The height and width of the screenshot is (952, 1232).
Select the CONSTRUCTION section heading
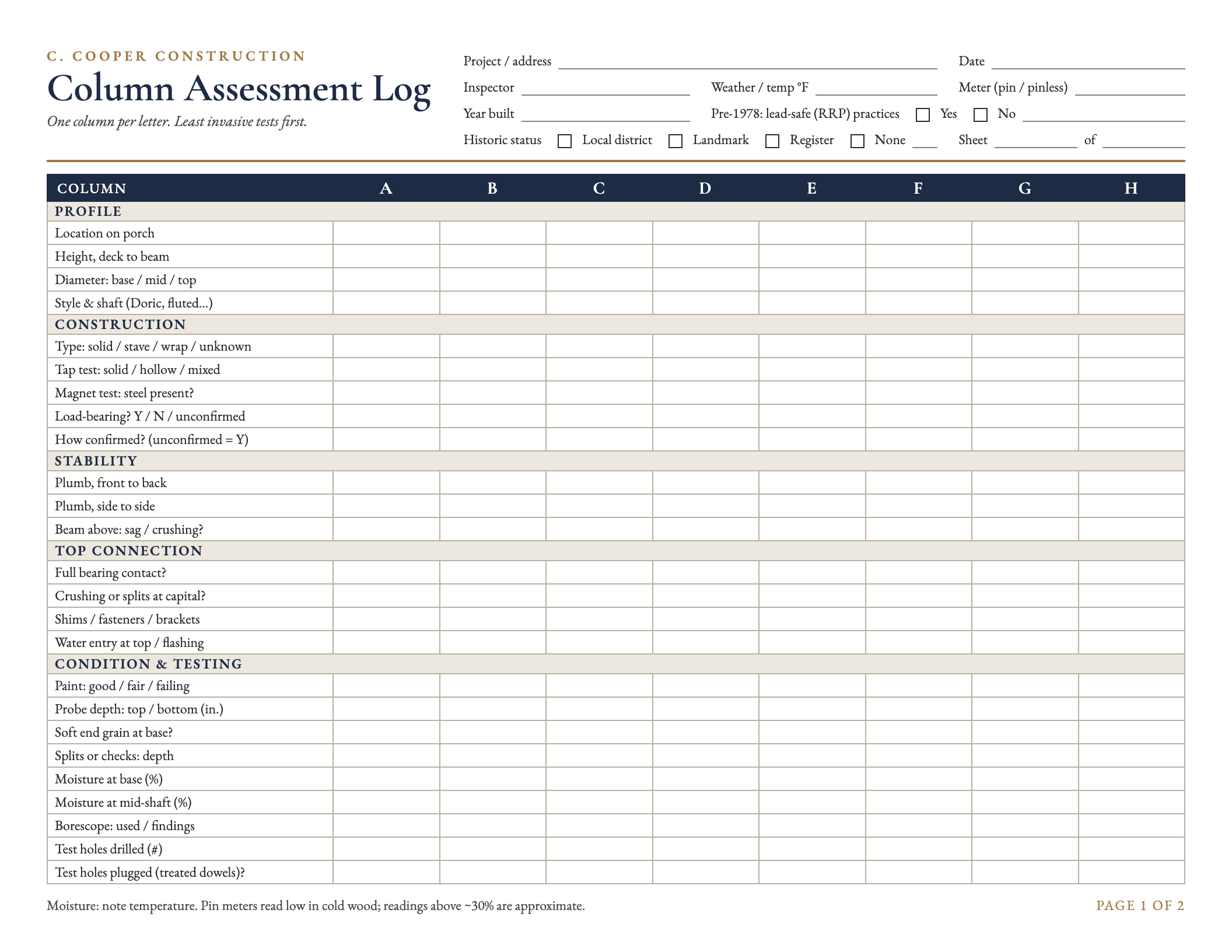coord(121,324)
